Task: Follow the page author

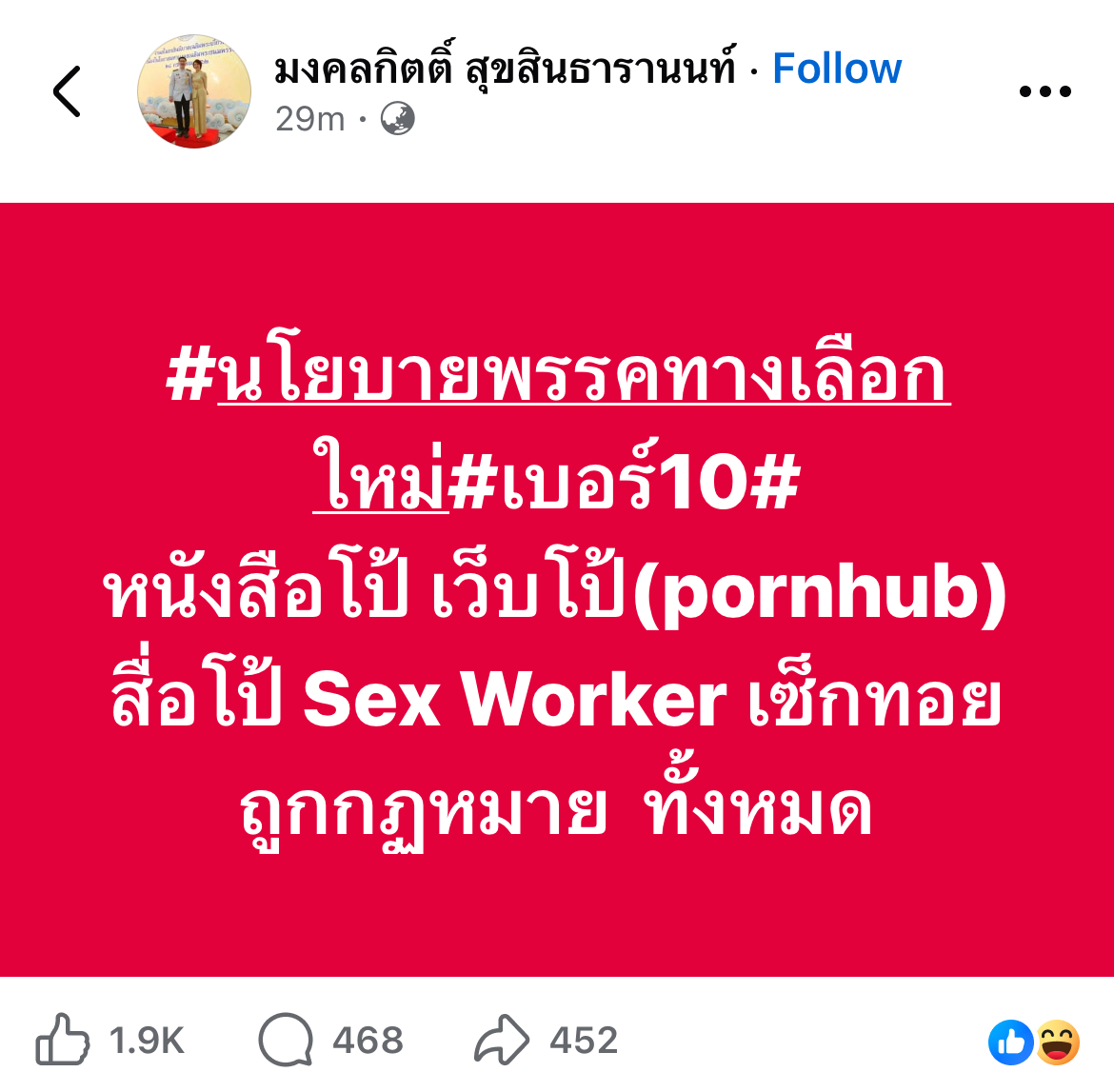Action: pos(837,69)
